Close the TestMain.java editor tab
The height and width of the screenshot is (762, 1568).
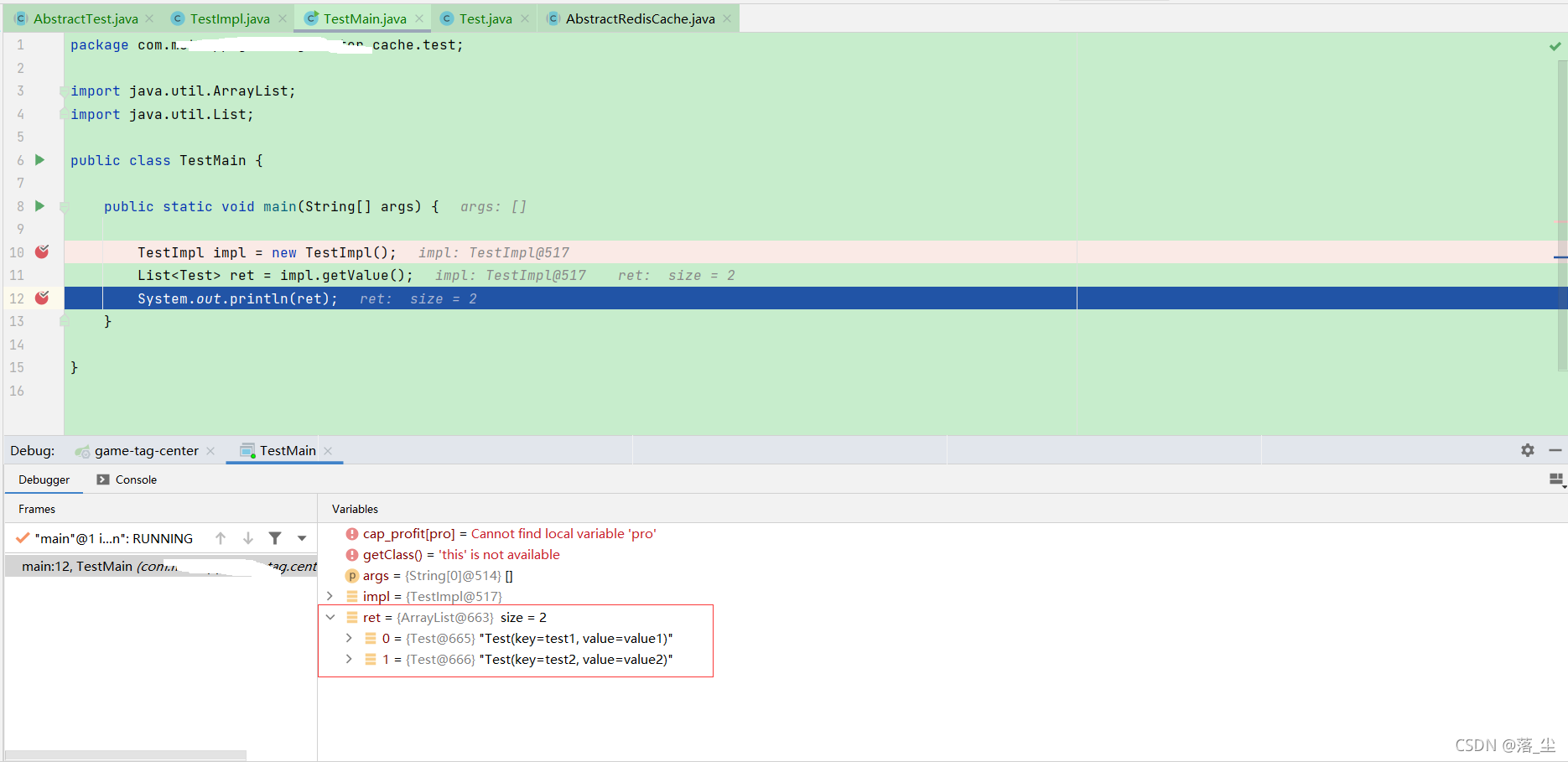click(419, 18)
